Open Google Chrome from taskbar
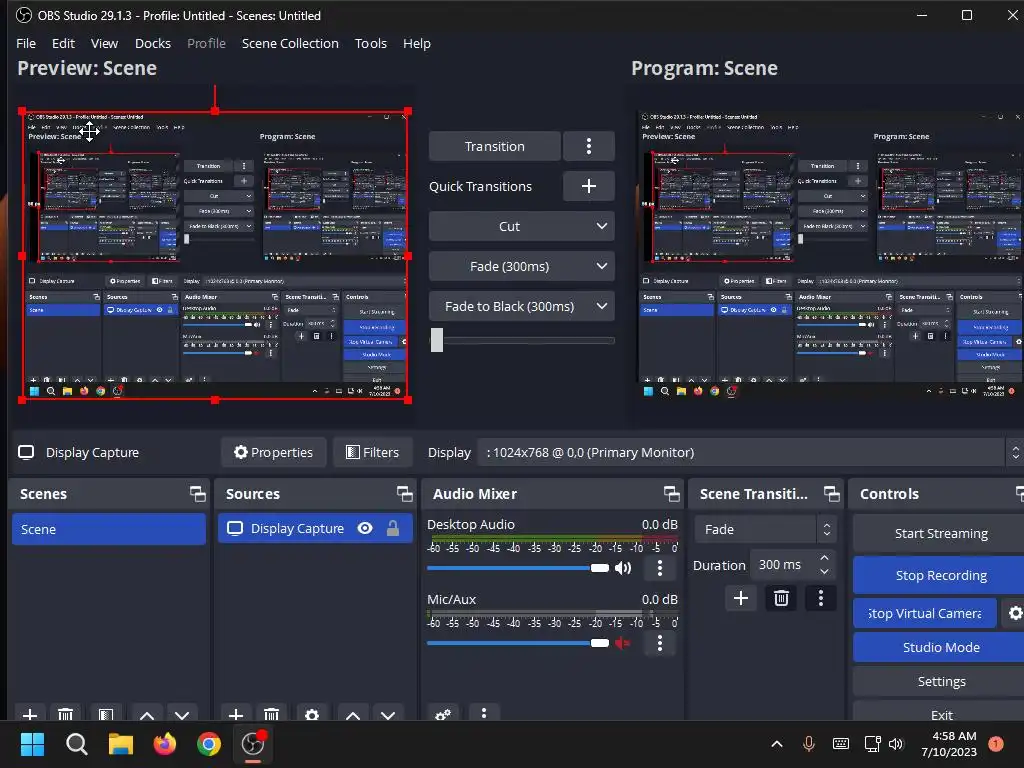 209,744
